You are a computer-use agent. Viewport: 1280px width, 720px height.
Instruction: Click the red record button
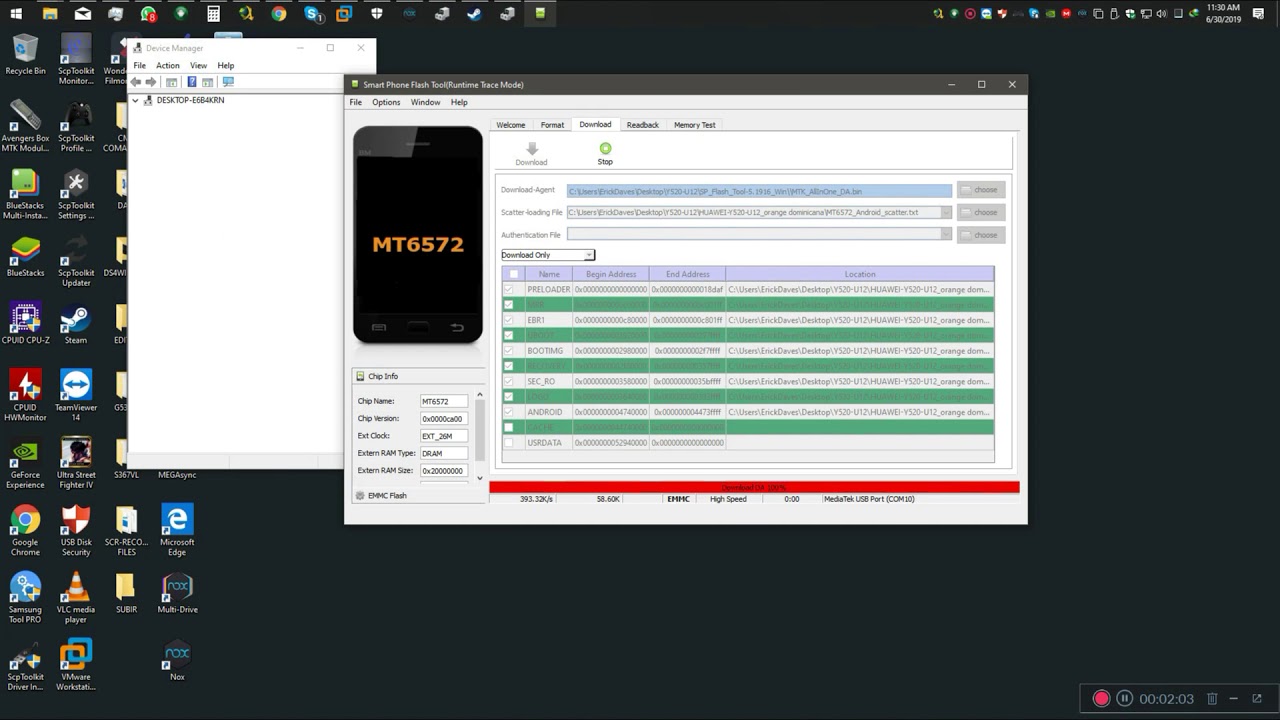[1101, 699]
